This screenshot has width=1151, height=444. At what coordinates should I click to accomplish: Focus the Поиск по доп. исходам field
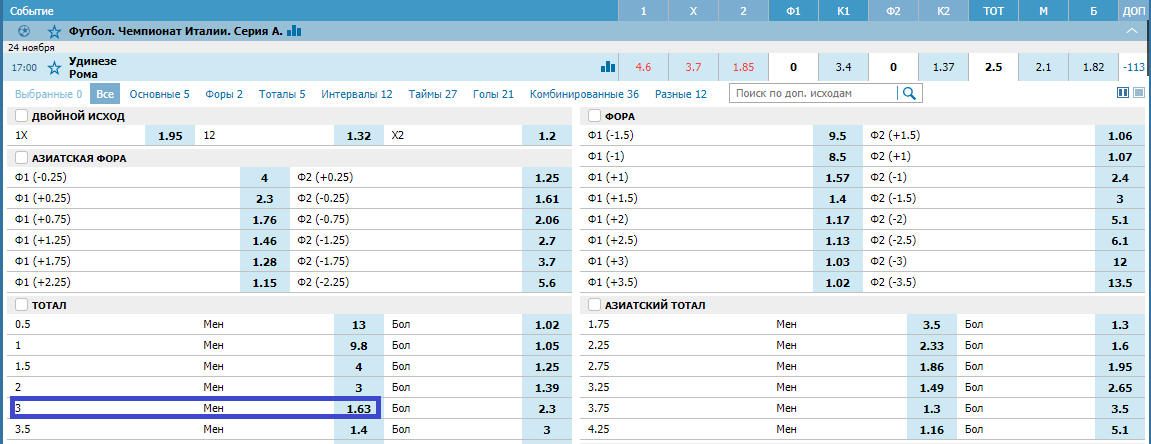point(813,93)
